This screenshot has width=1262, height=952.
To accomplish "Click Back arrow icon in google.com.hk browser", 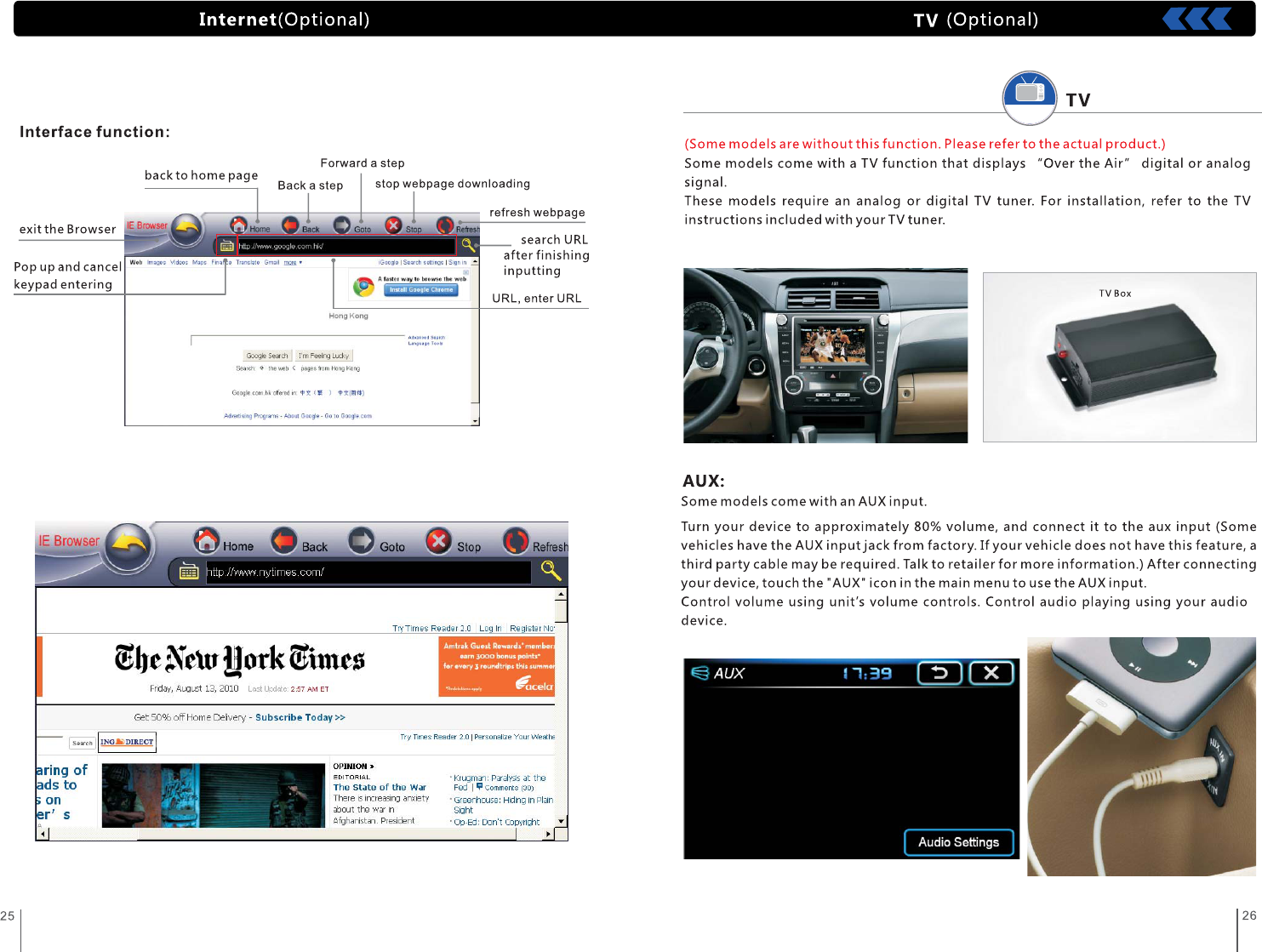I will (x=291, y=225).
